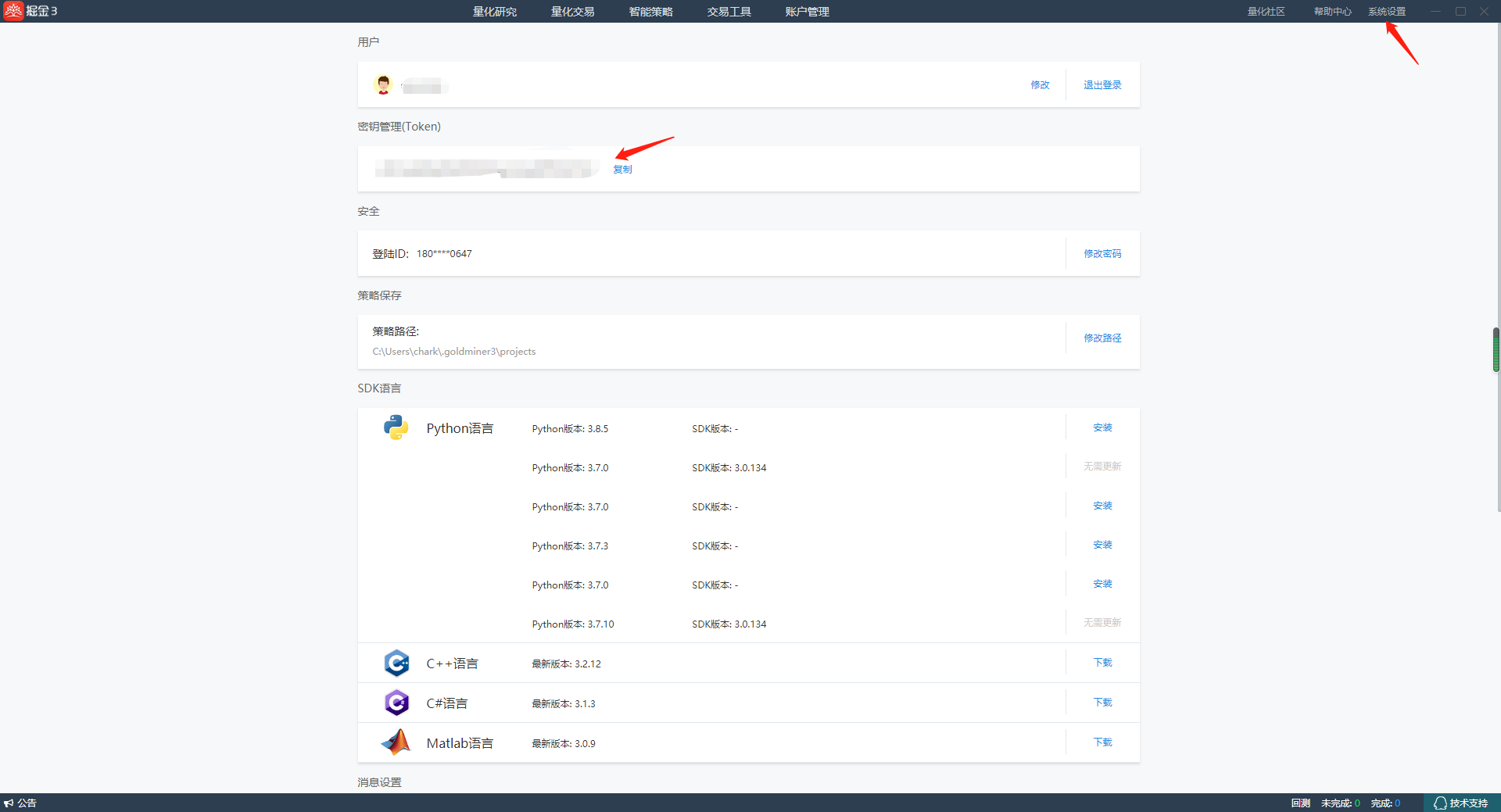Click Python版本: 3.8.5 text
Viewport: 1501px width, 812px height.
coord(570,429)
